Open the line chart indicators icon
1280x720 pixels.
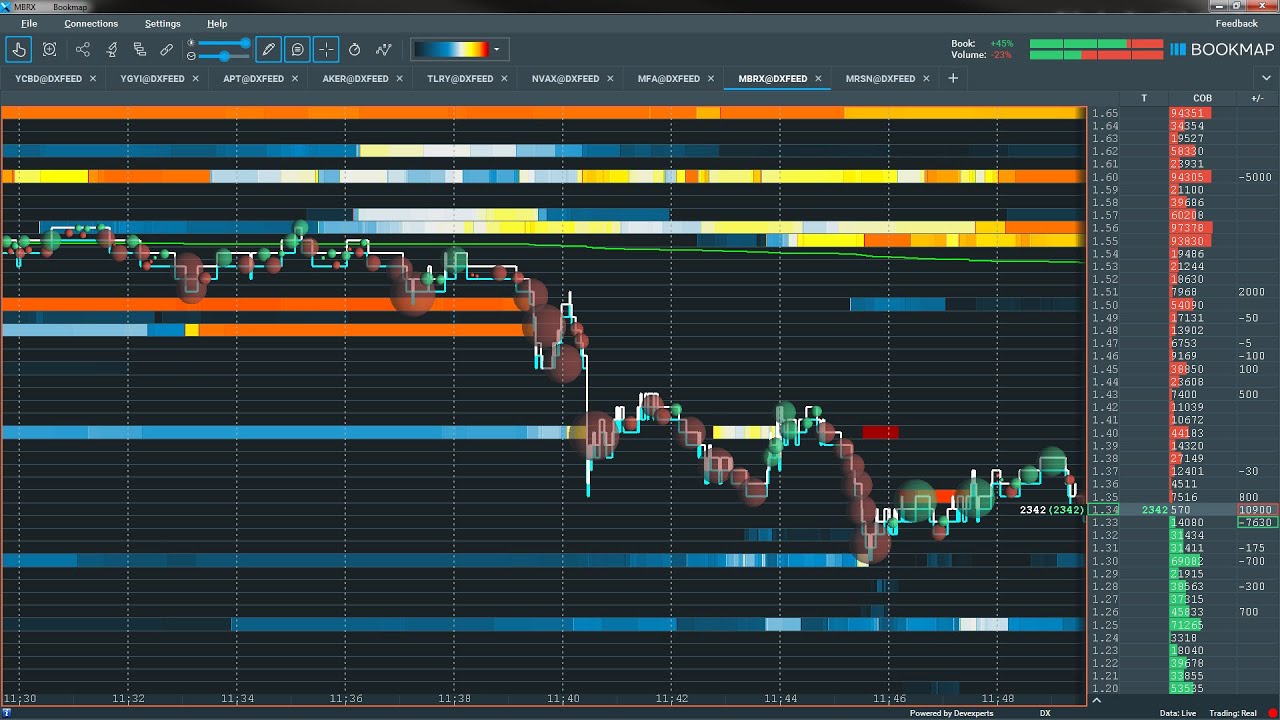(x=384, y=49)
